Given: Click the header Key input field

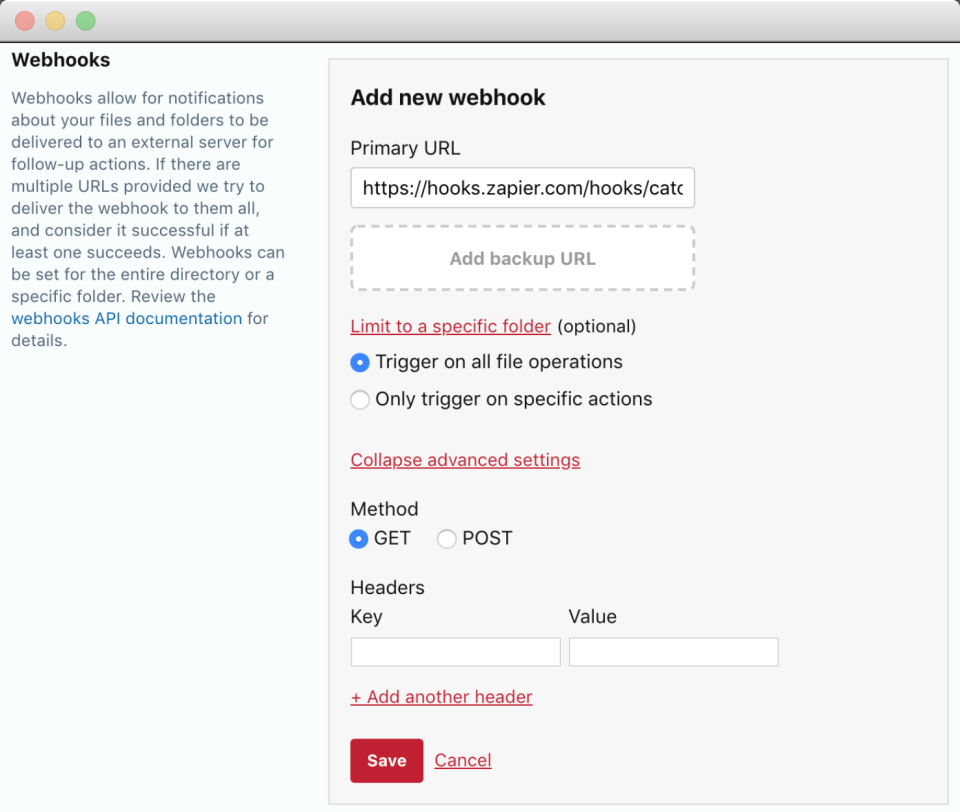Looking at the screenshot, I should (455, 652).
